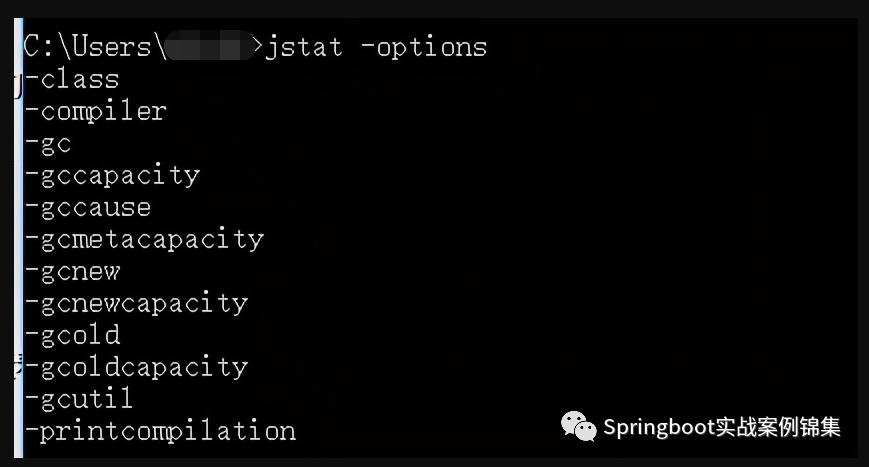Click the WeChat logo icon in watermark
869x467 pixels.
pyautogui.click(x=578, y=426)
